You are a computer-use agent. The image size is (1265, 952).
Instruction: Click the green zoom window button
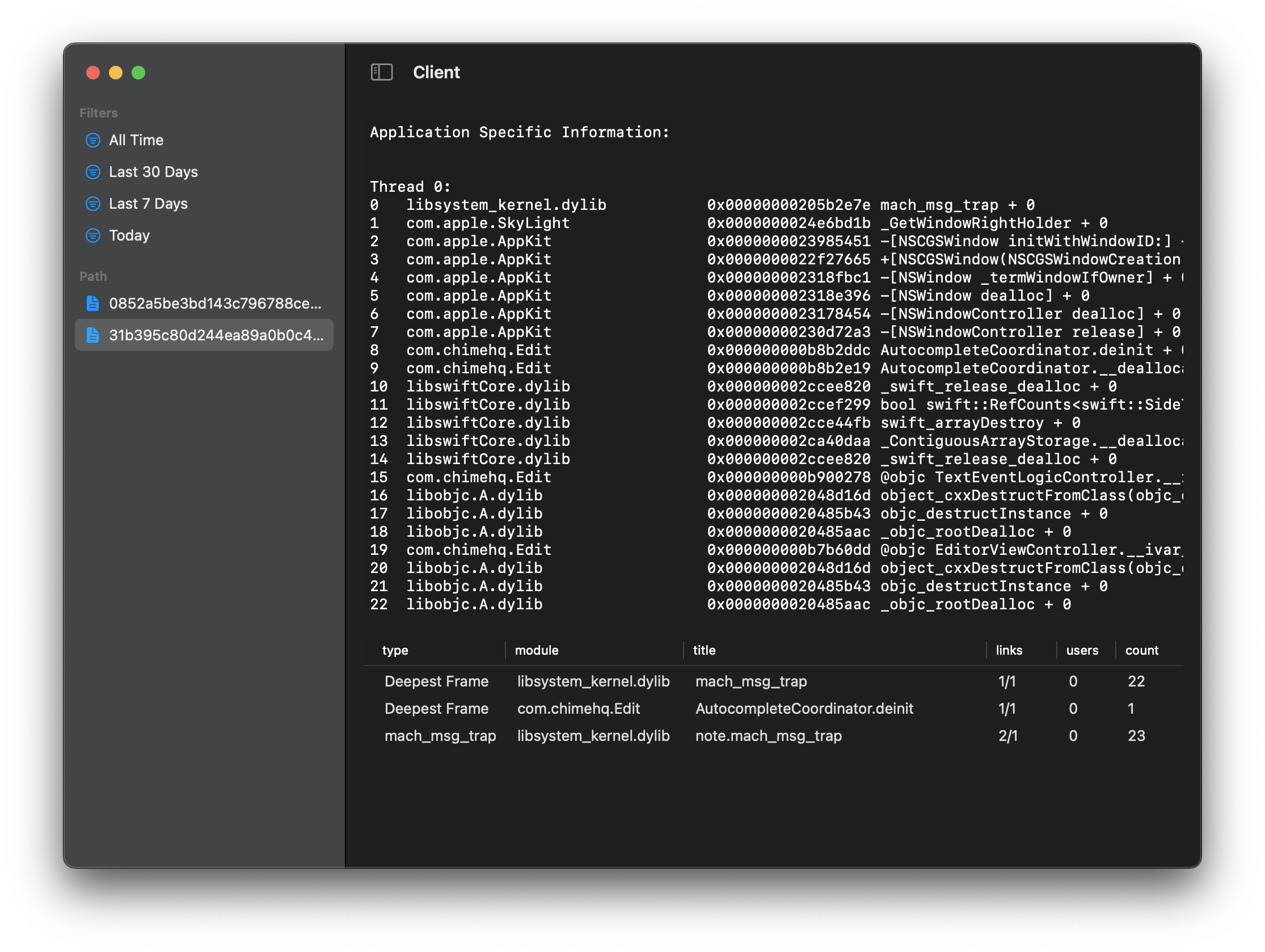tap(138, 73)
